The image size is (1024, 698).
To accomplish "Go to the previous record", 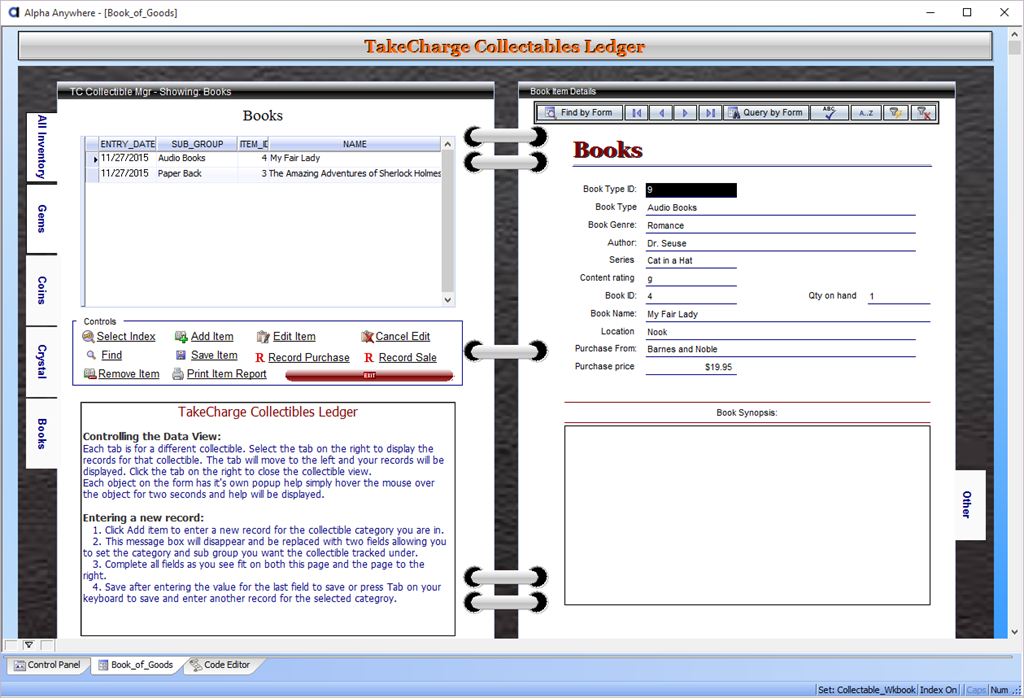I will [661, 113].
